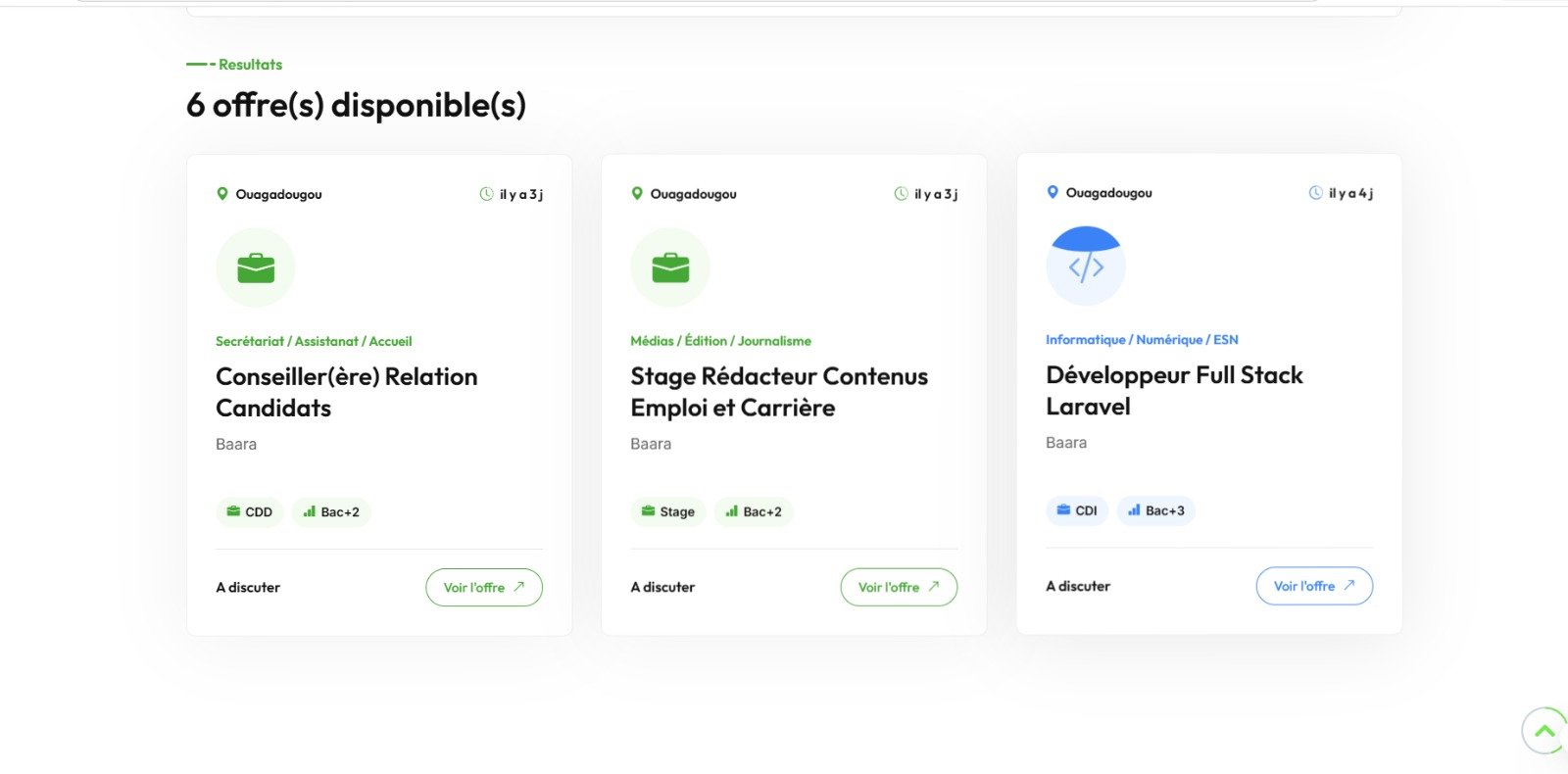Click the Bac+2 tag on Stage Rédacteur card

point(754,511)
